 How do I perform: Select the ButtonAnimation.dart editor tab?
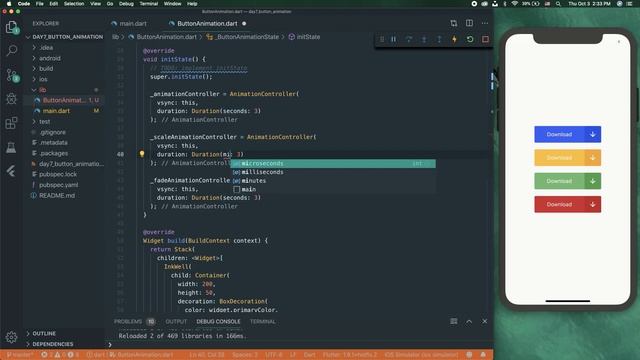207,24
